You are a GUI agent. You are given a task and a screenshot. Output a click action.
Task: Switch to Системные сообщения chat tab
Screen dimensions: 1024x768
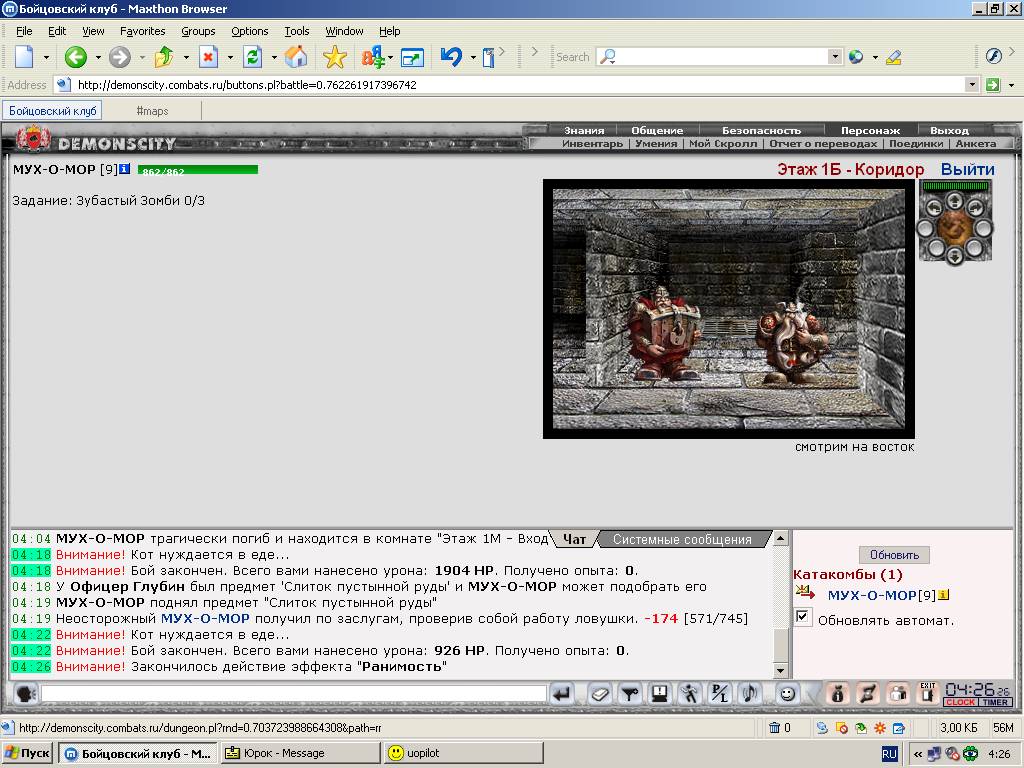682,539
